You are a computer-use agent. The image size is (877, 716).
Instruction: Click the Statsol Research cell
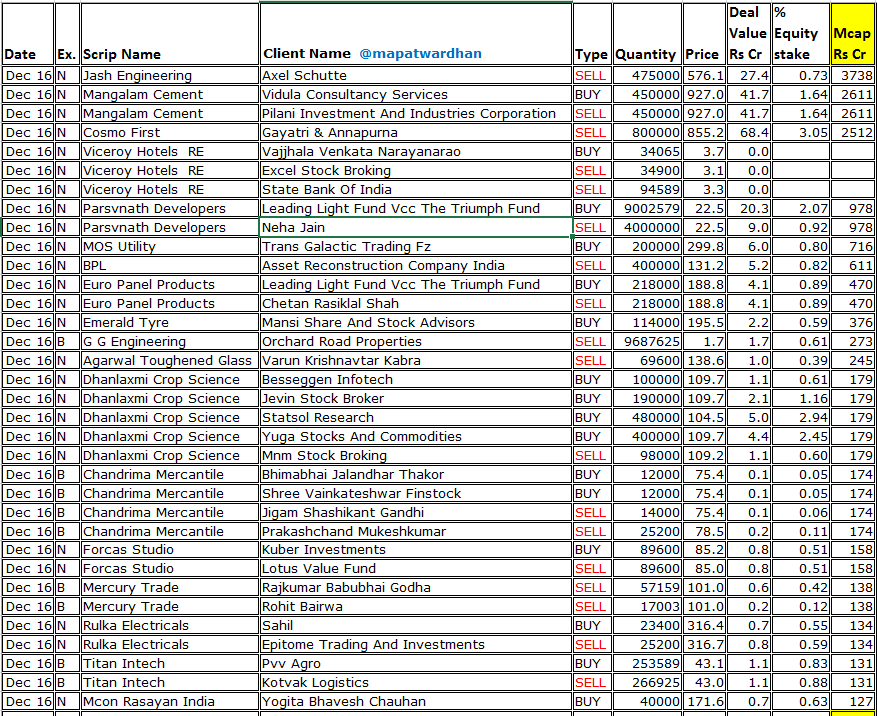416,418
